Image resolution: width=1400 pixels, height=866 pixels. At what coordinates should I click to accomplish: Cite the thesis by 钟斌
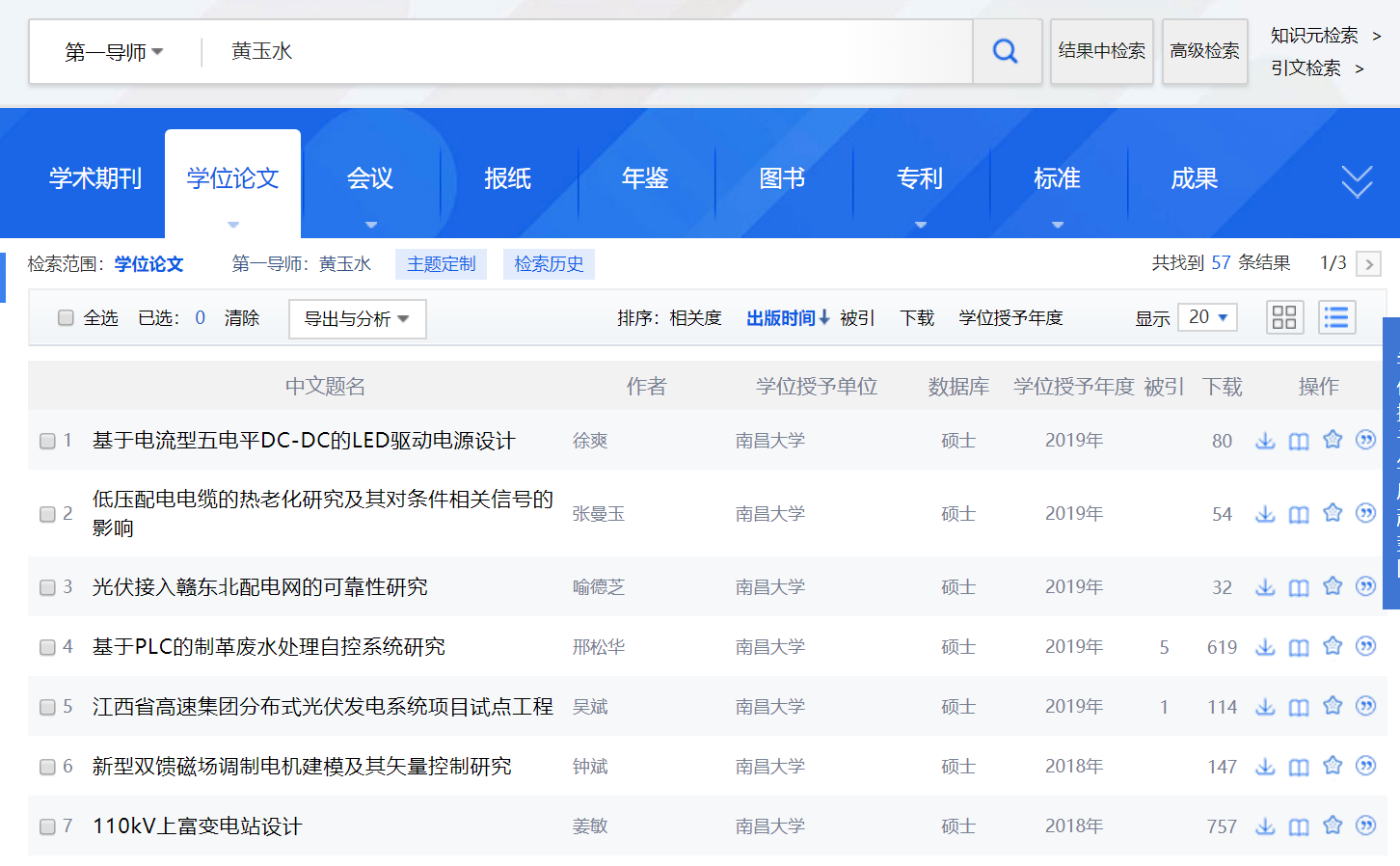tap(1365, 766)
